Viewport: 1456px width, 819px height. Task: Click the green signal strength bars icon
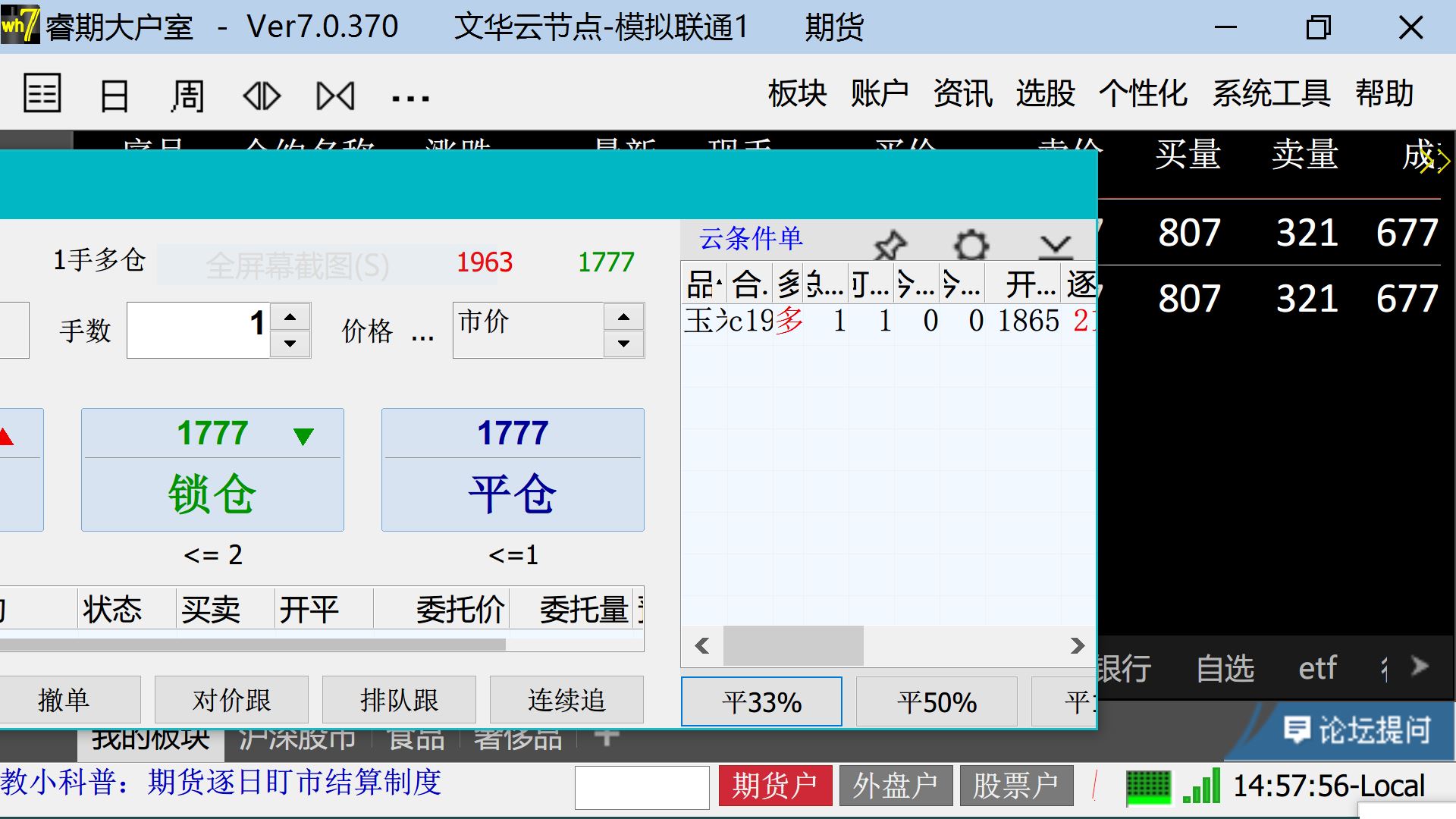[1202, 786]
